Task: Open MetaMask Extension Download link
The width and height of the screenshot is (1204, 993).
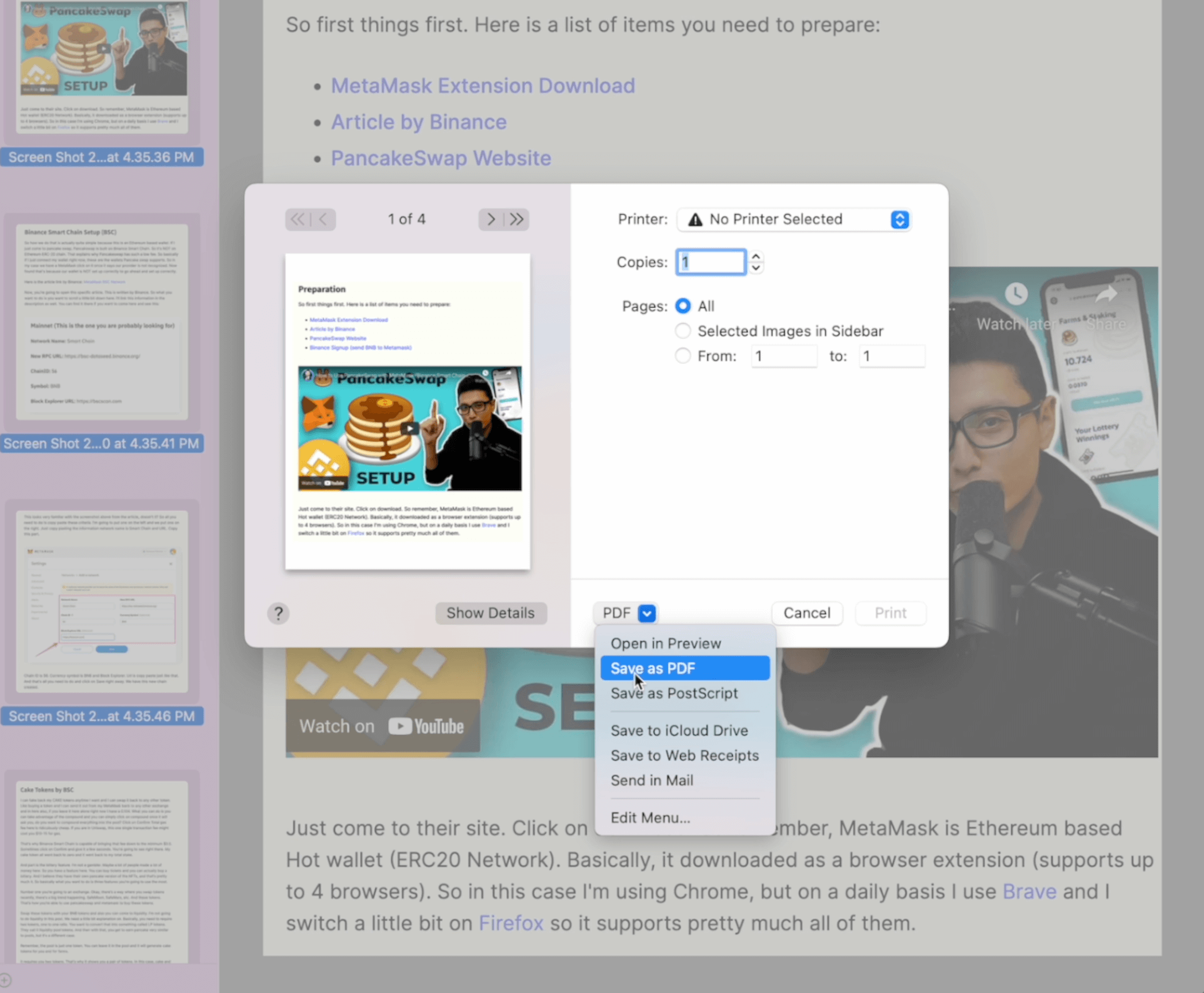Action: click(483, 86)
